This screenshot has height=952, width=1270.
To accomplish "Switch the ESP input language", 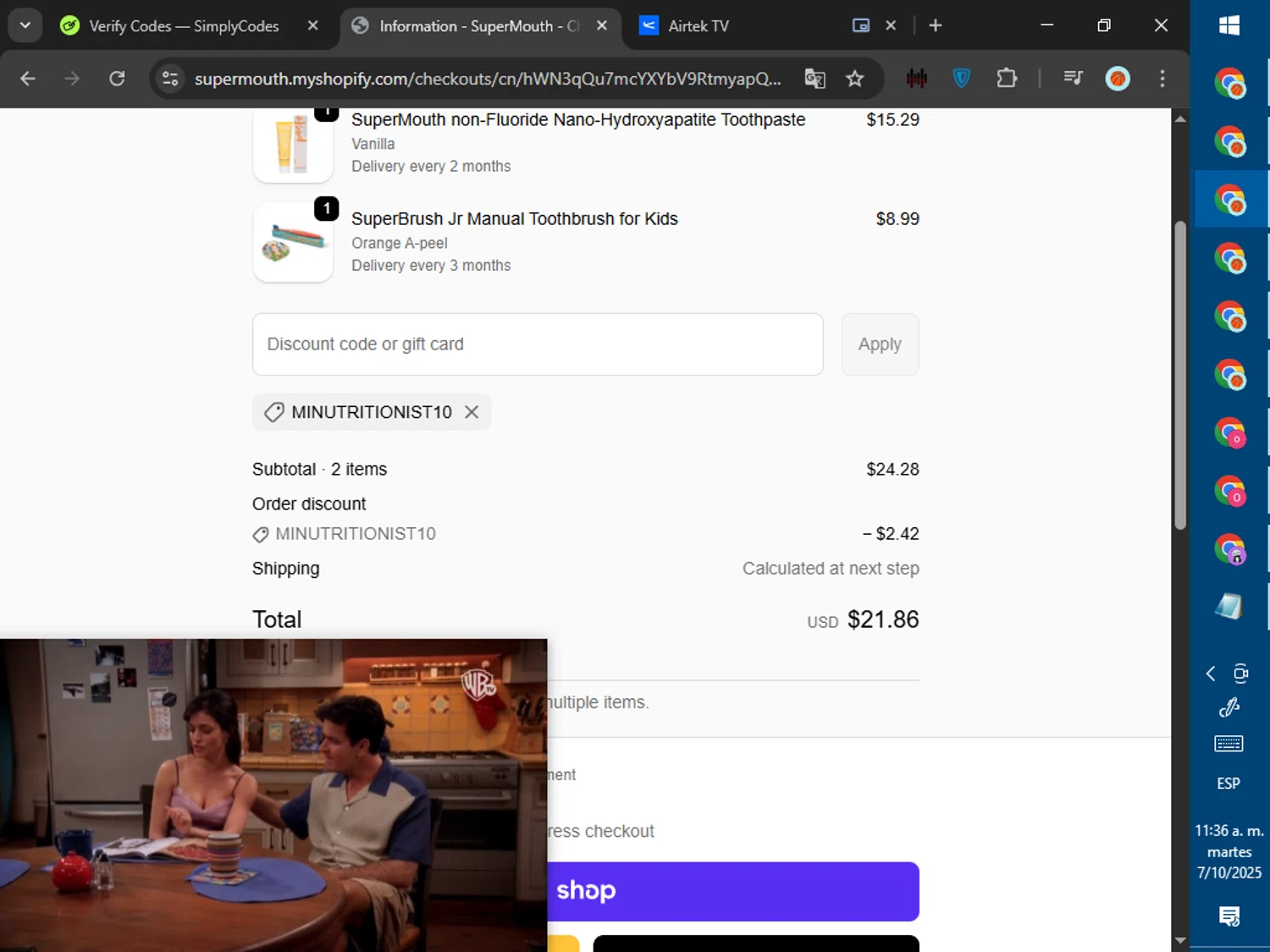I will (x=1229, y=784).
